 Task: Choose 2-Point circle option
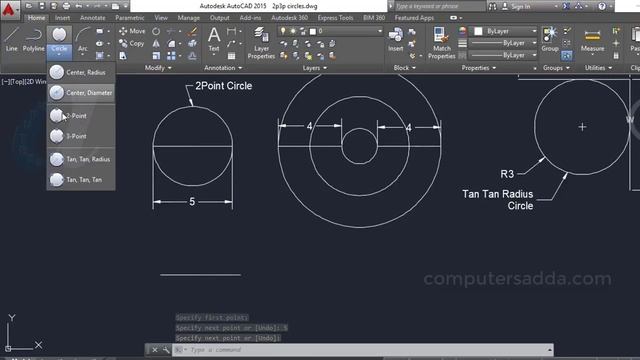coord(81,116)
